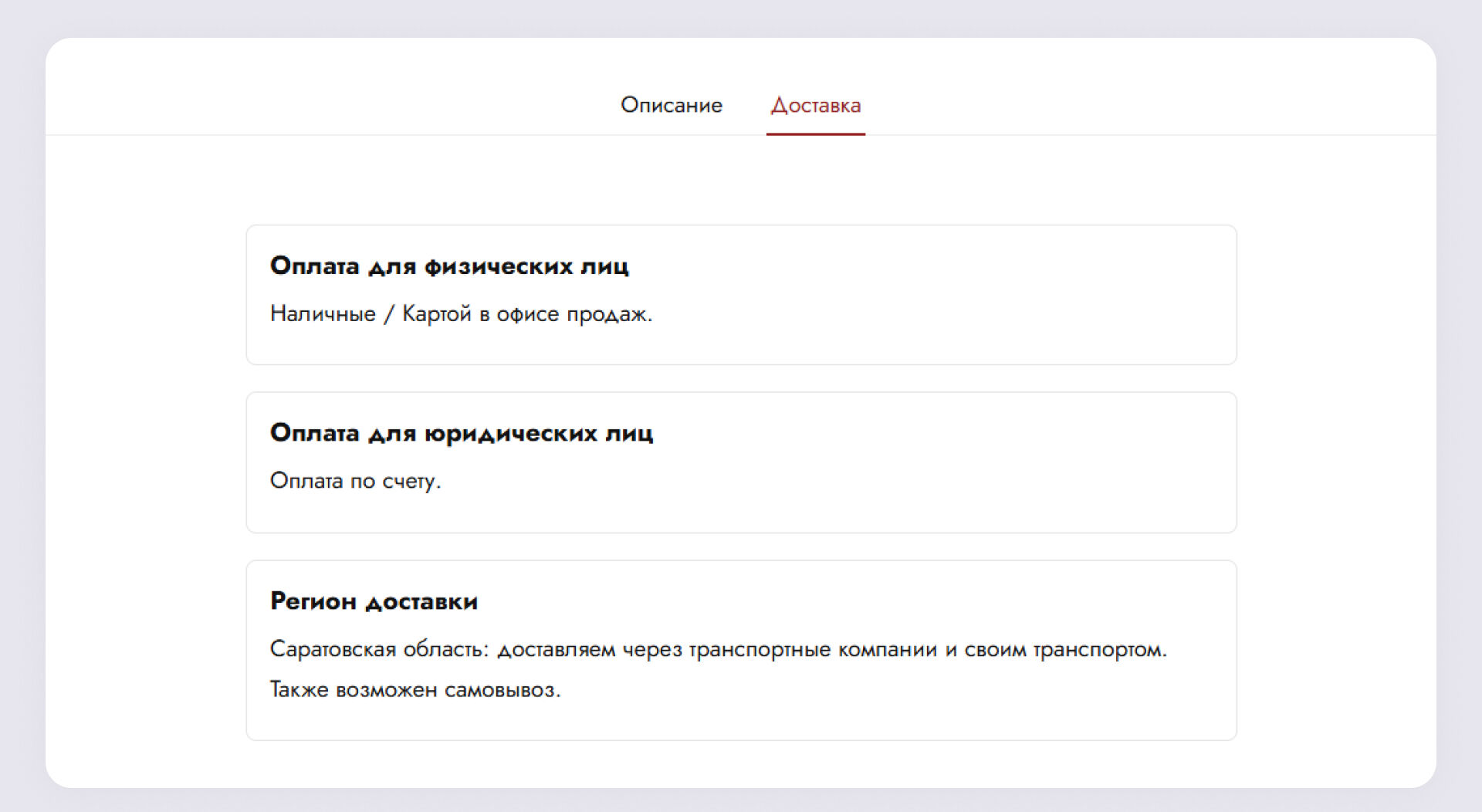
Task: Click the word доставляем in the delivery text
Action: [556, 650]
